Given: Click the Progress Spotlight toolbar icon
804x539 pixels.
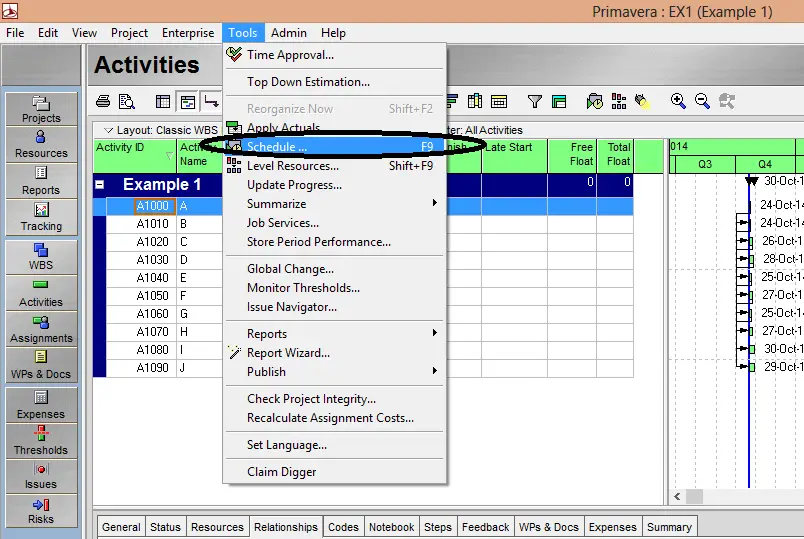Looking at the screenshot, I should [642, 102].
